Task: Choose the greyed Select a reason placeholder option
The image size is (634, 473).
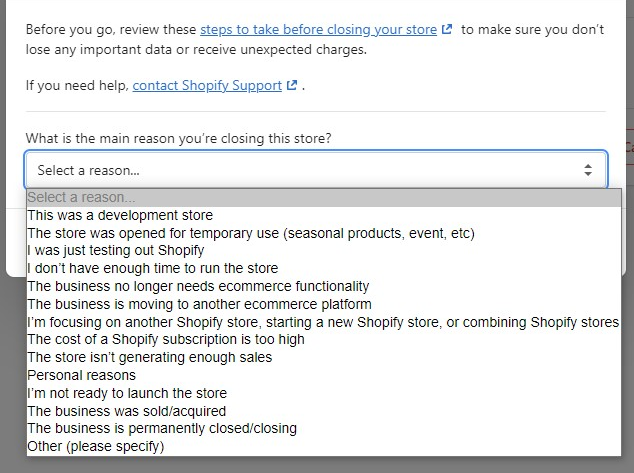Action: 324,197
